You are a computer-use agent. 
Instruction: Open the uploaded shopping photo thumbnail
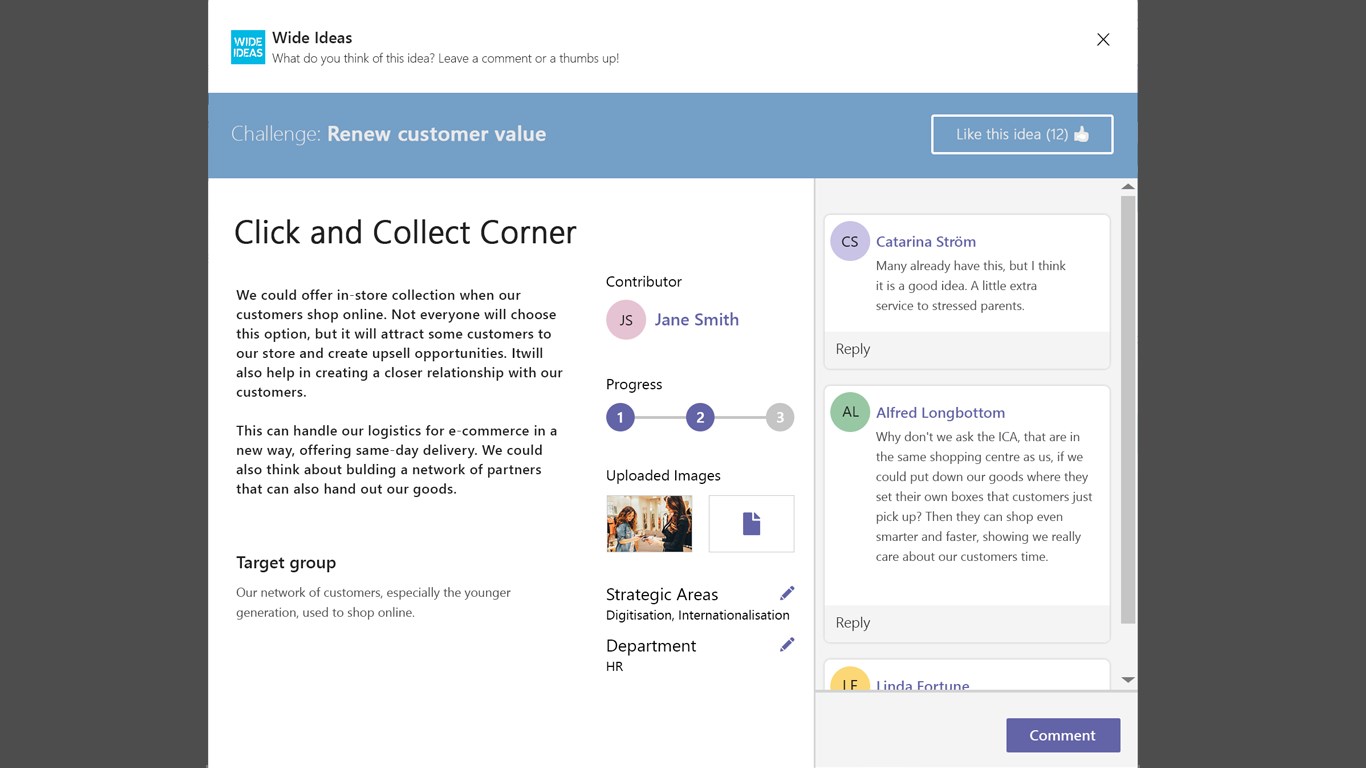[649, 523]
